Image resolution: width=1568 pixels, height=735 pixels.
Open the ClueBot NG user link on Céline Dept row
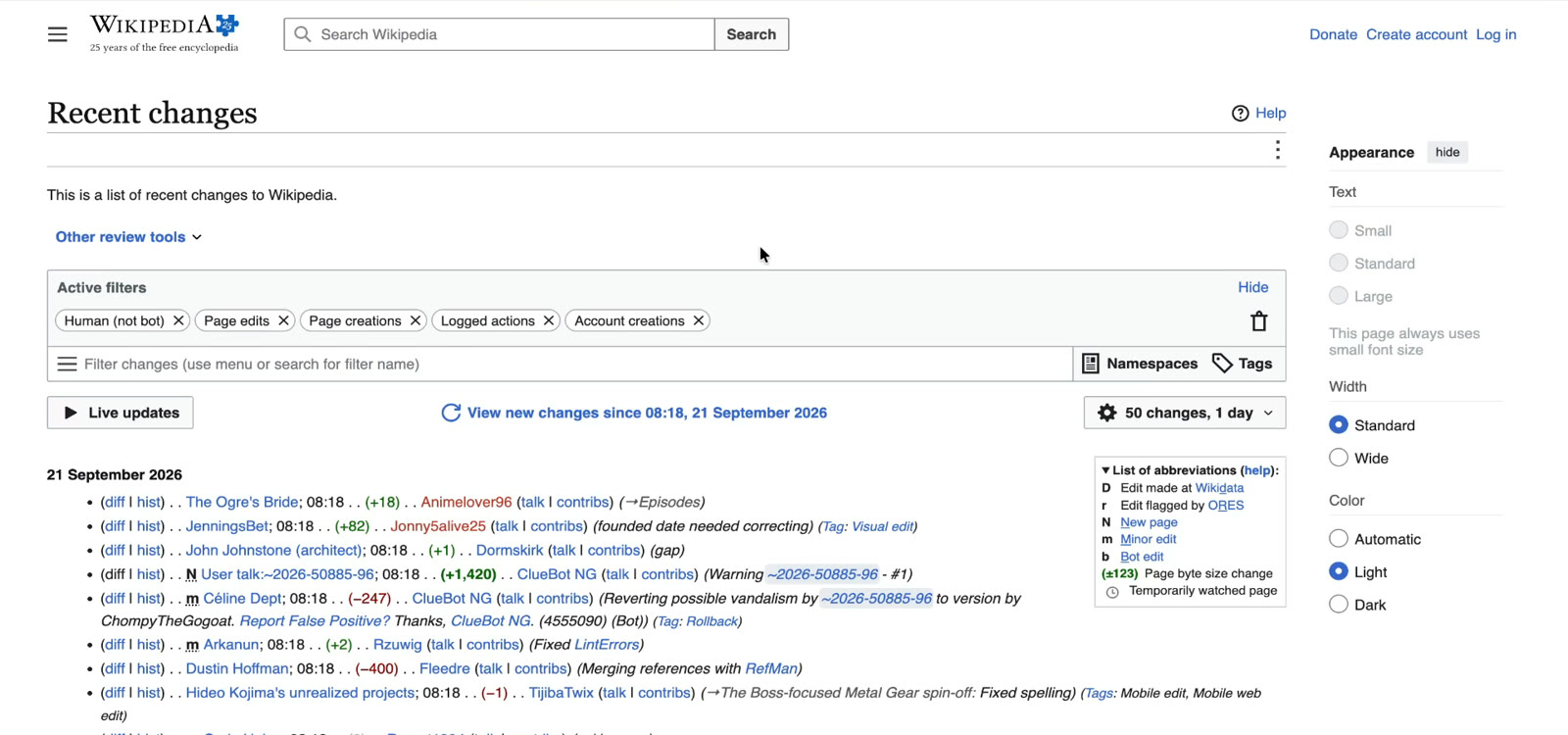coord(452,598)
